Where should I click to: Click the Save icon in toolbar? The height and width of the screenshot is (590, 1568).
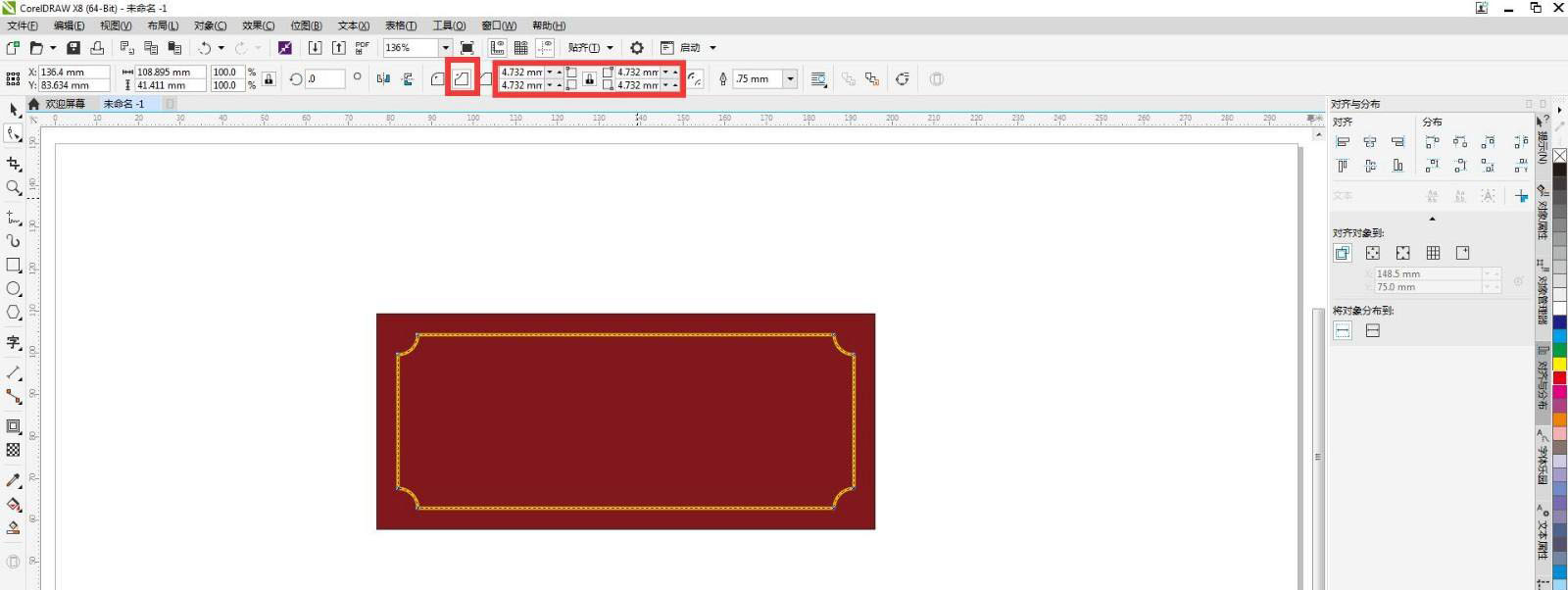pyautogui.click(x=73, y=47)
